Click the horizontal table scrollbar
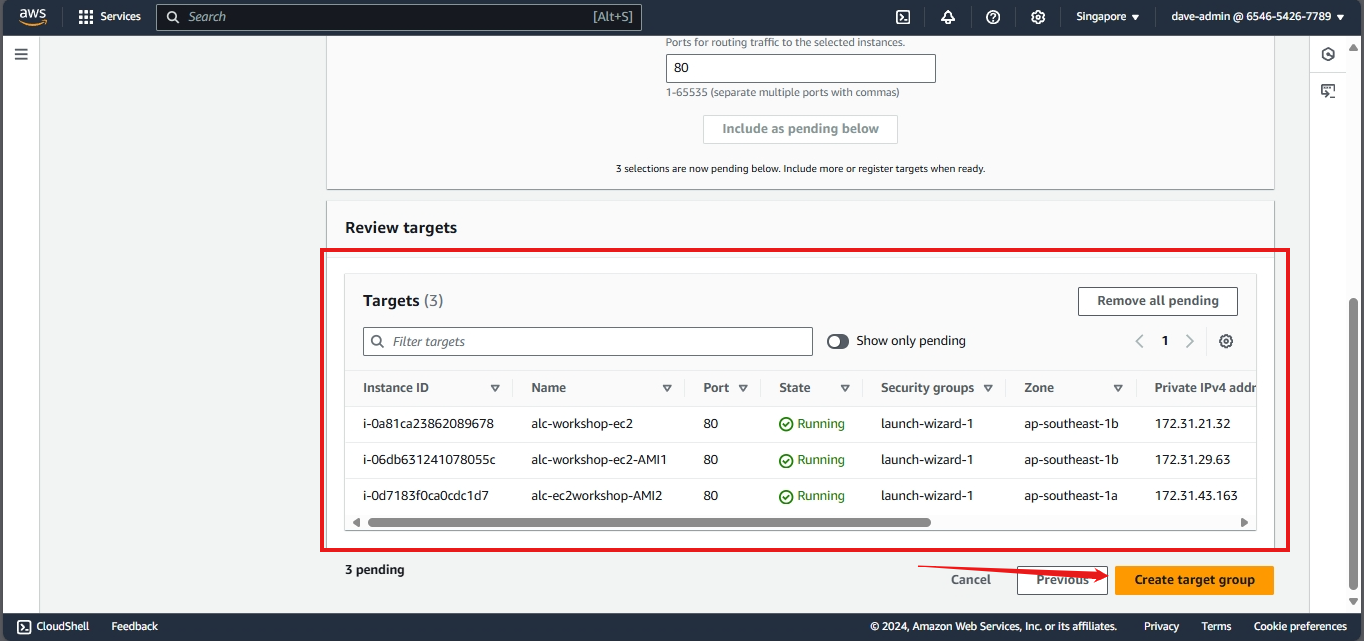1364x641 pixels. pyautogui.click(x=648, y=522)
